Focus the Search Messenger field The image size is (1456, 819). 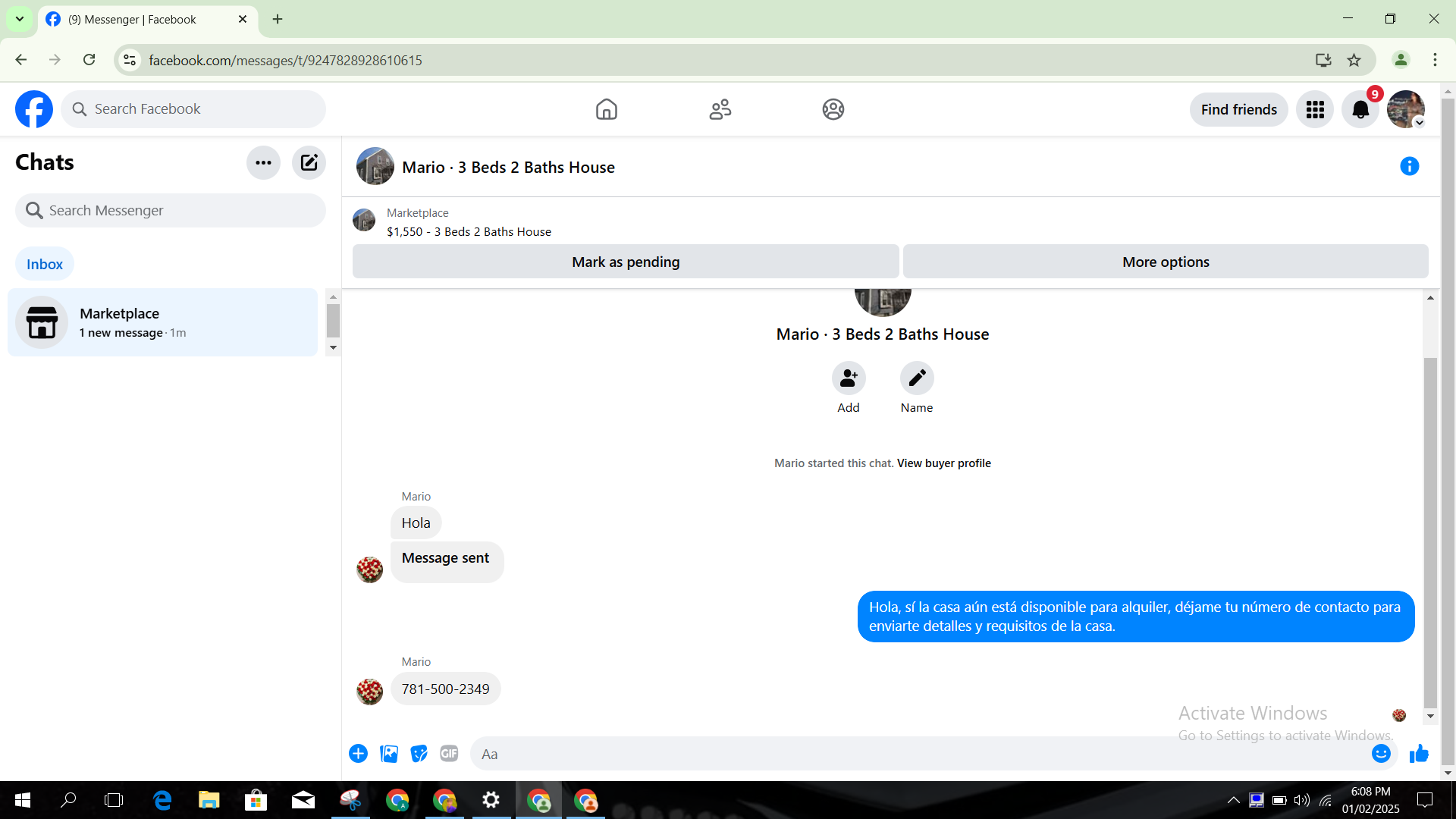click(171, 210)
